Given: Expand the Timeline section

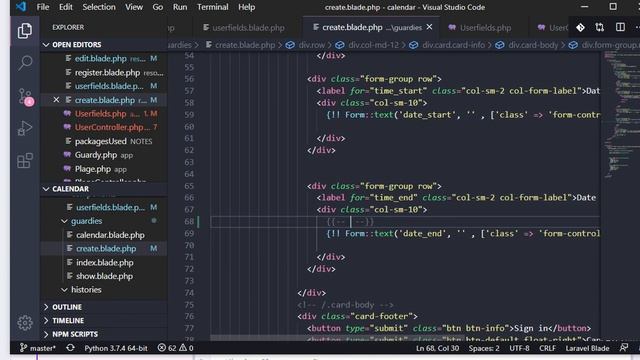Looking at the screenshot, I should pos(104,320).
